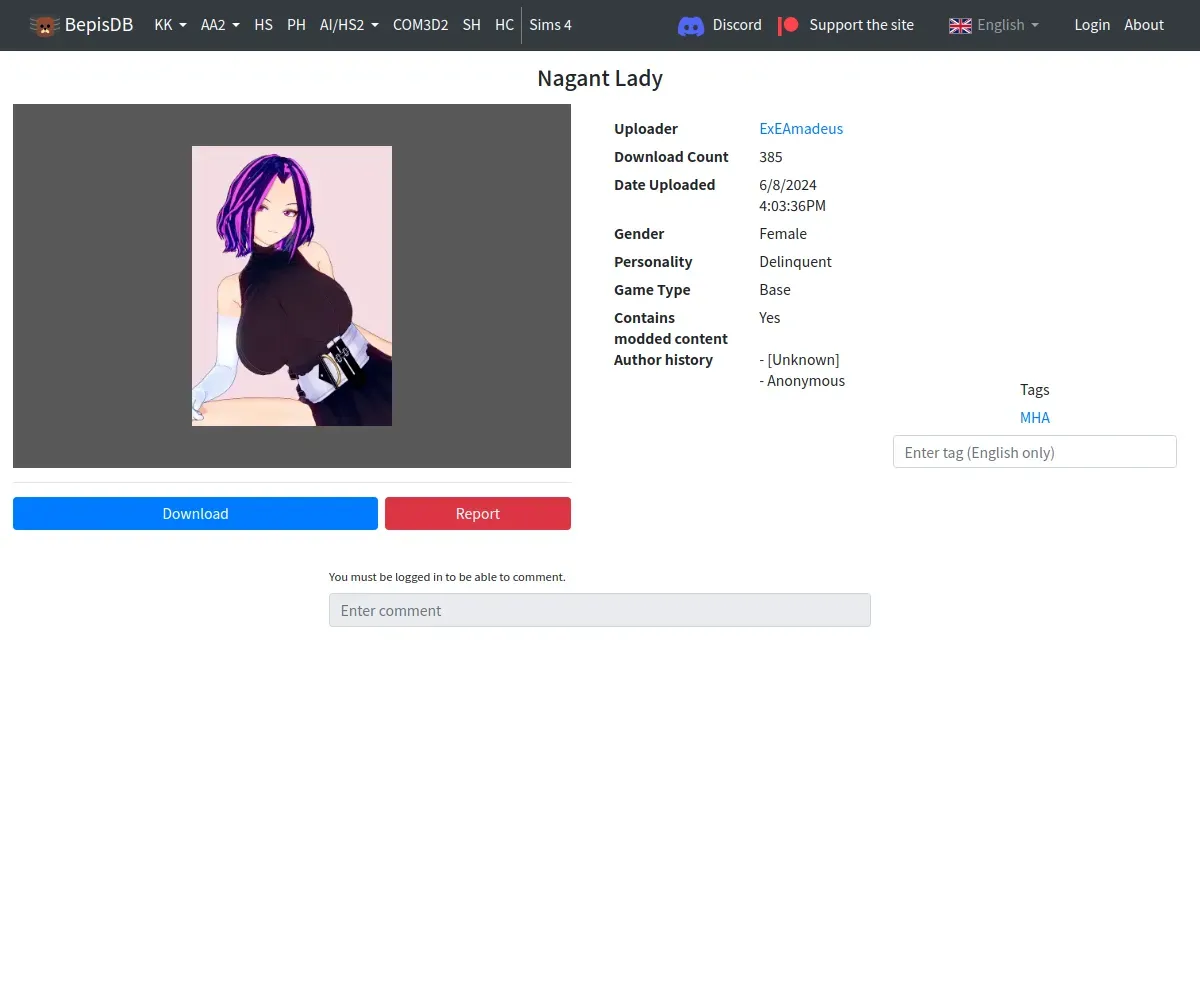
Task: Expand the AI/HS2 dropdown menu
Action: coord(349,25)
